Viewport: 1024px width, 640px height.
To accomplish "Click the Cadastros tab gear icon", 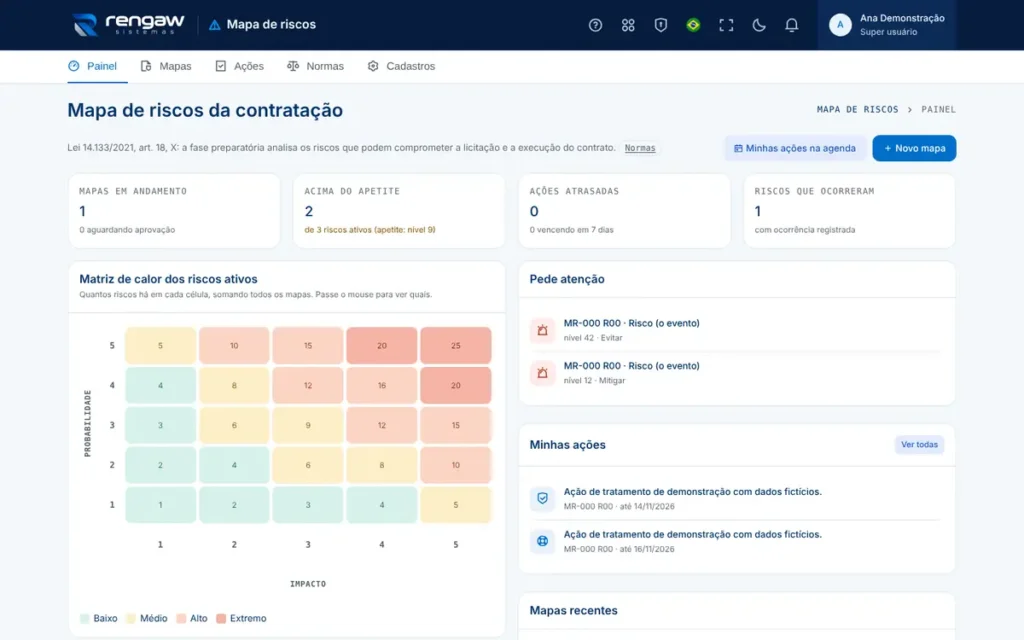I will [373, 66].
